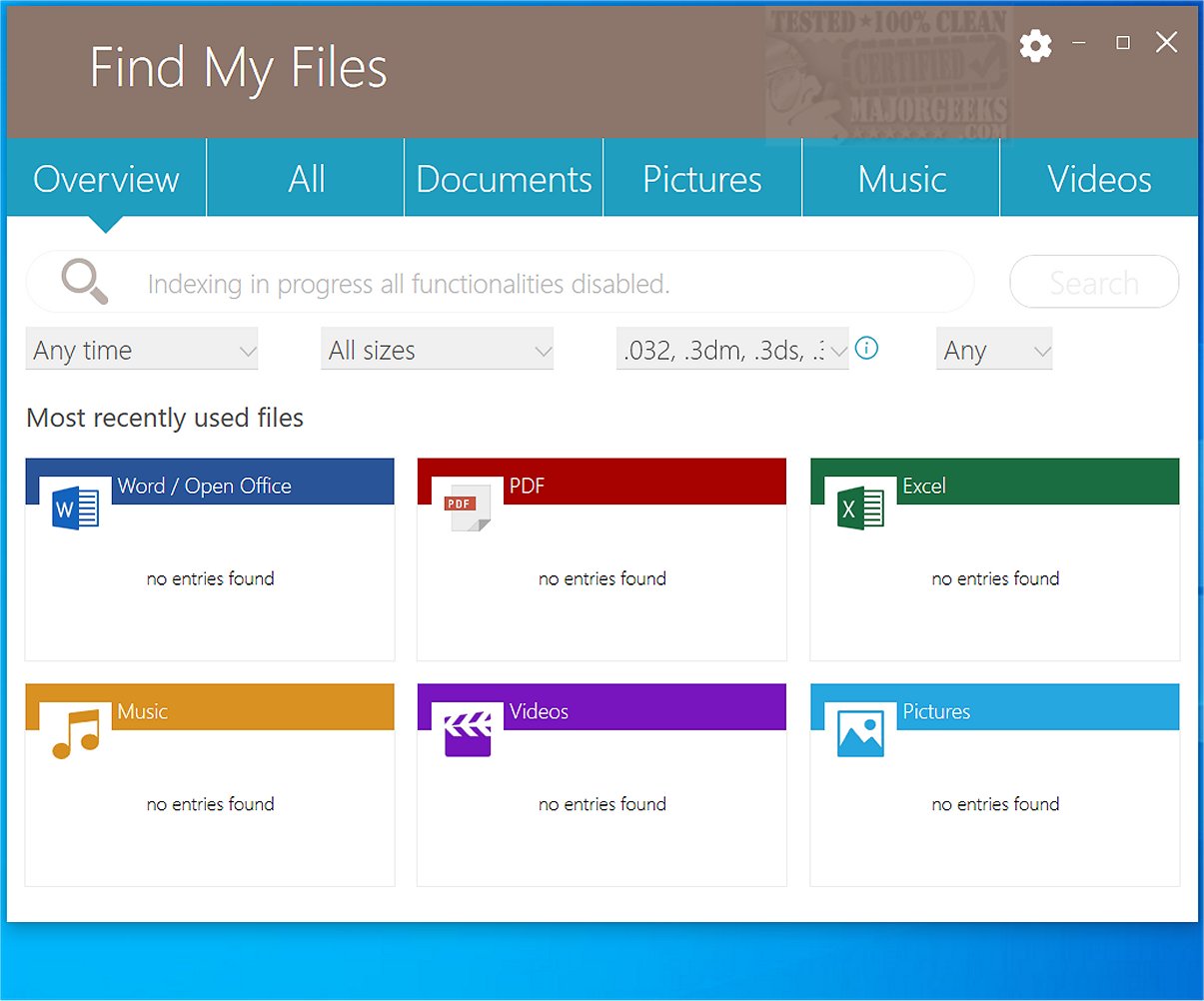The width and height of the screenshot is (1204, 1001).
Task: Expand the All sizes dropdown
Action: click(437, 350)
